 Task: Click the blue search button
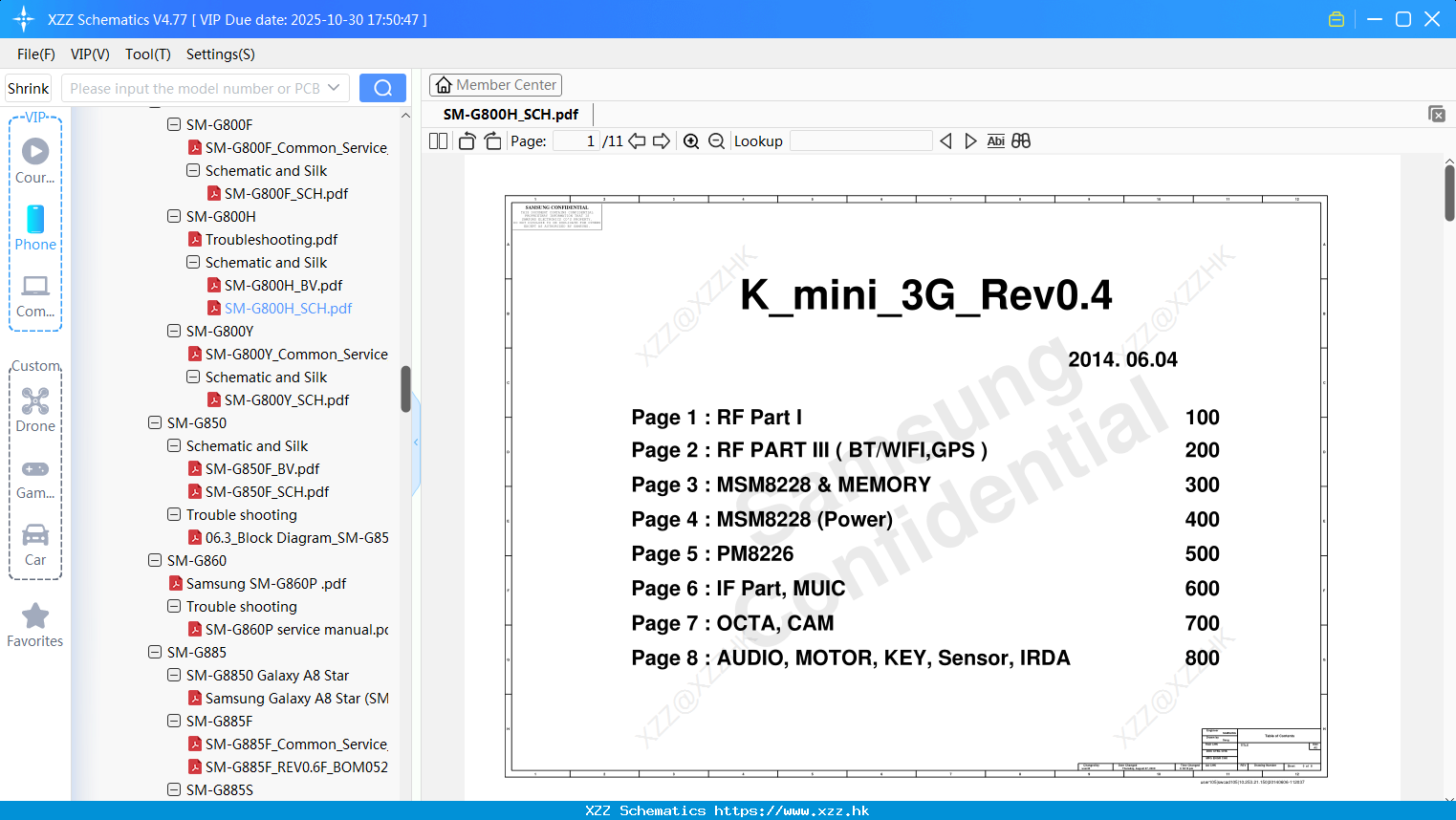(x=382, y=88)
